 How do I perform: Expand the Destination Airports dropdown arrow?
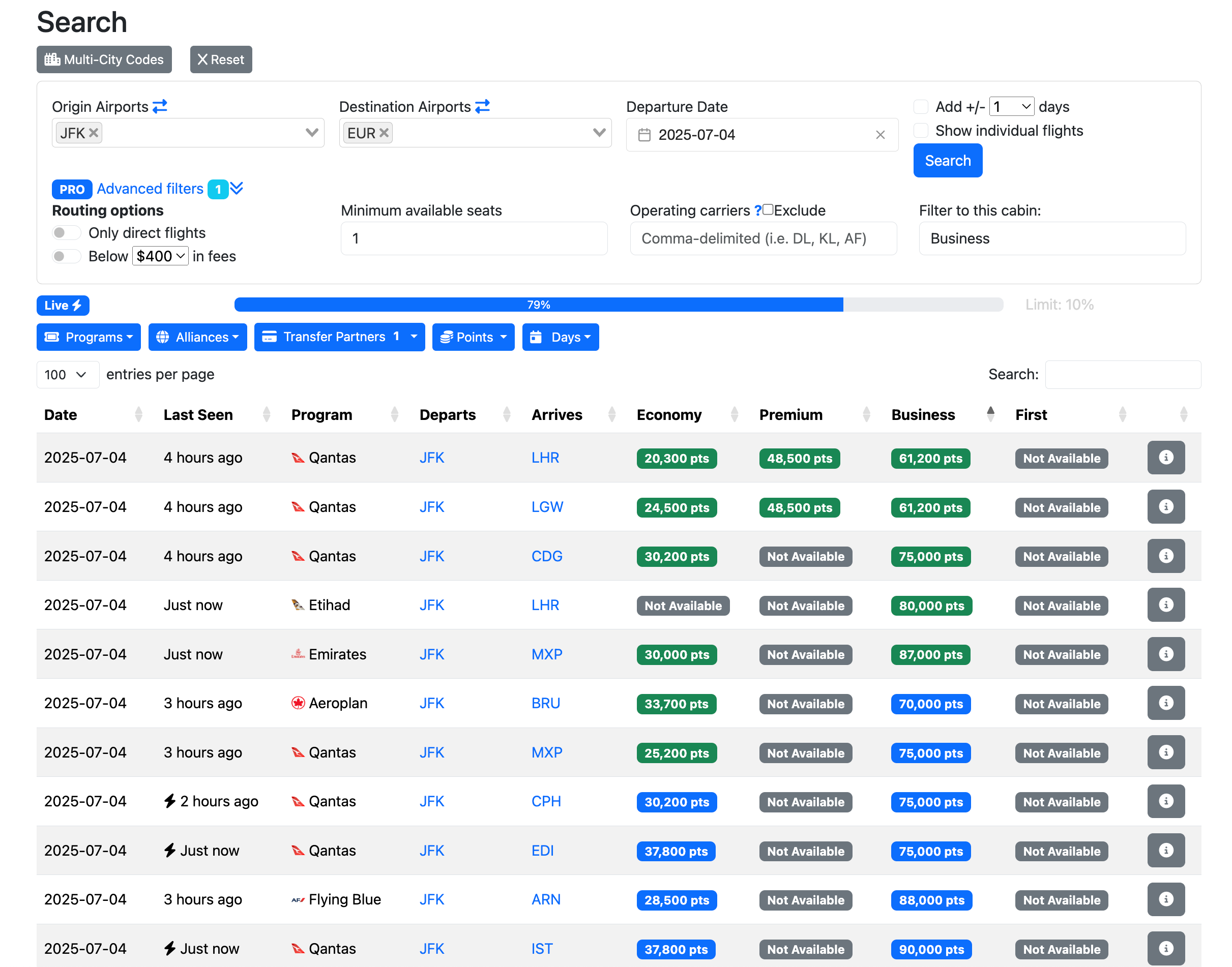[x=599, y=133]
